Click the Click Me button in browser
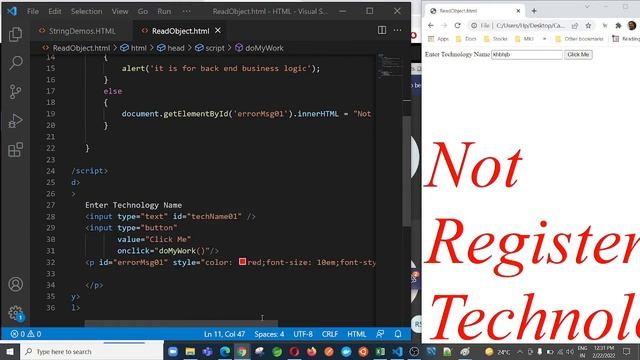 578,54
